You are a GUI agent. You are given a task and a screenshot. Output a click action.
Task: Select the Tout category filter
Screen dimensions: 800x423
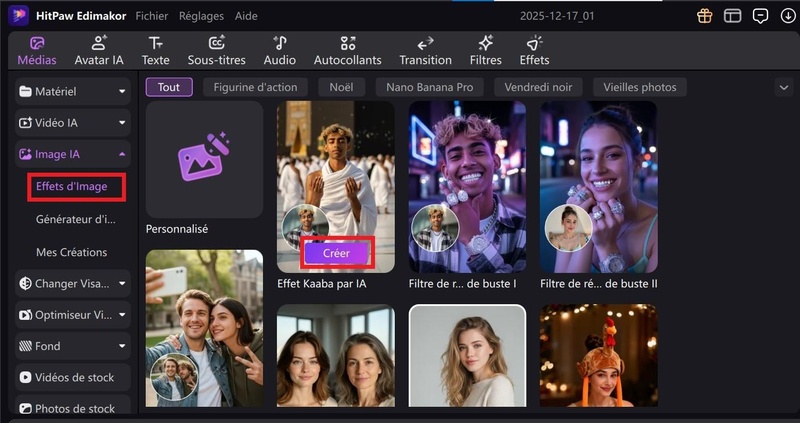click(169, 87)
